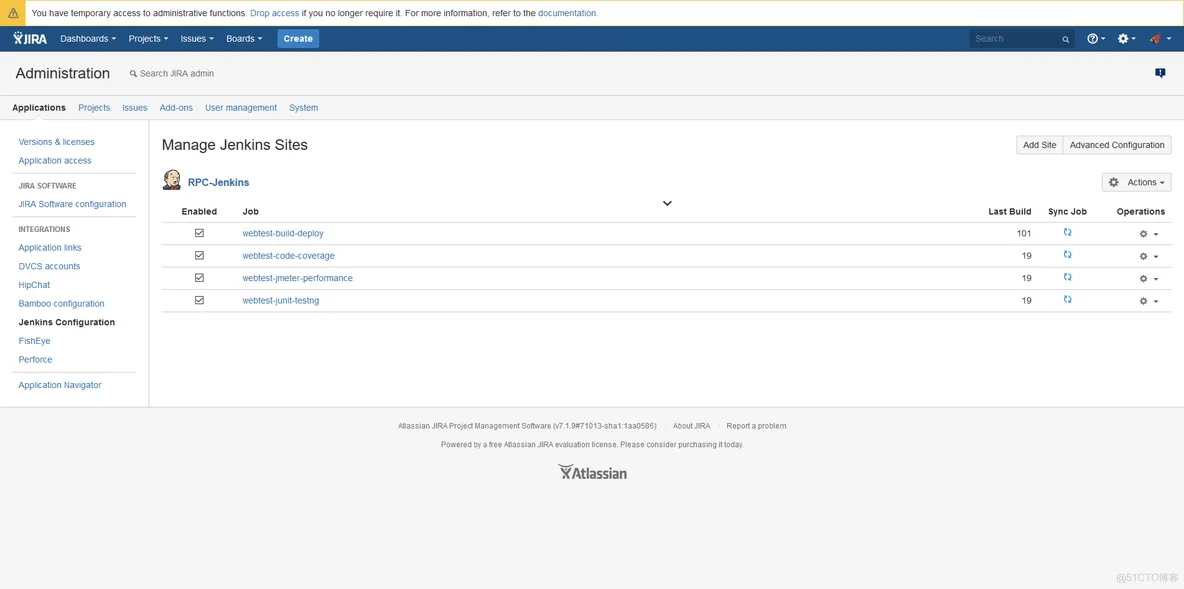The image size is (1184, 589).
Task: Collapse the RPC-Jenkins job list chevron
Action: 668,203
